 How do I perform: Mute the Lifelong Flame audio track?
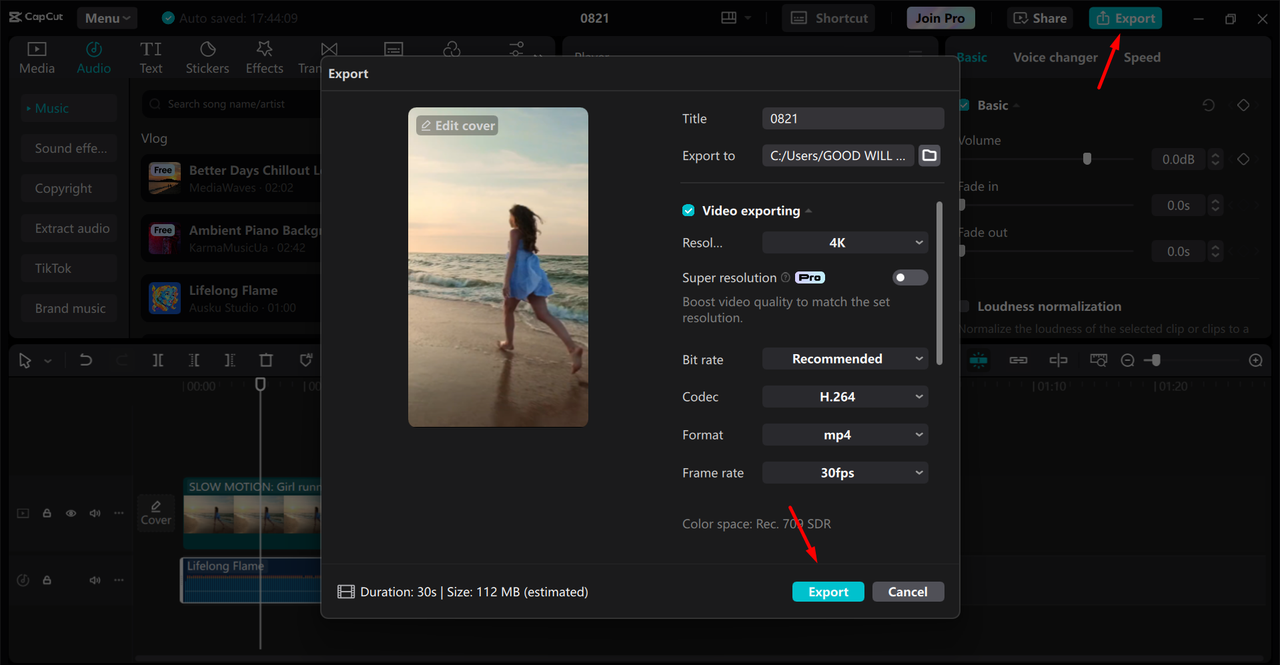coord(95,580)
